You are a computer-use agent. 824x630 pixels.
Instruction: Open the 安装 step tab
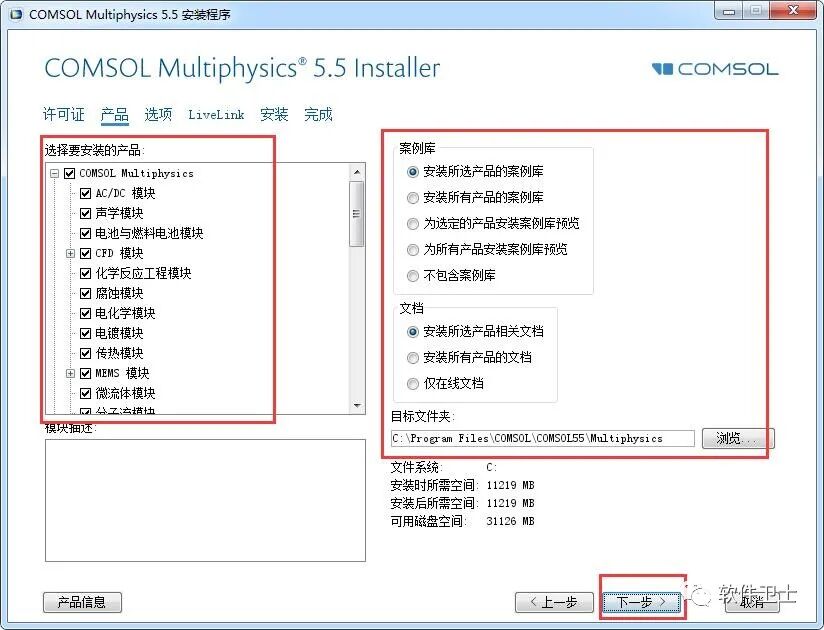(274, 114)
